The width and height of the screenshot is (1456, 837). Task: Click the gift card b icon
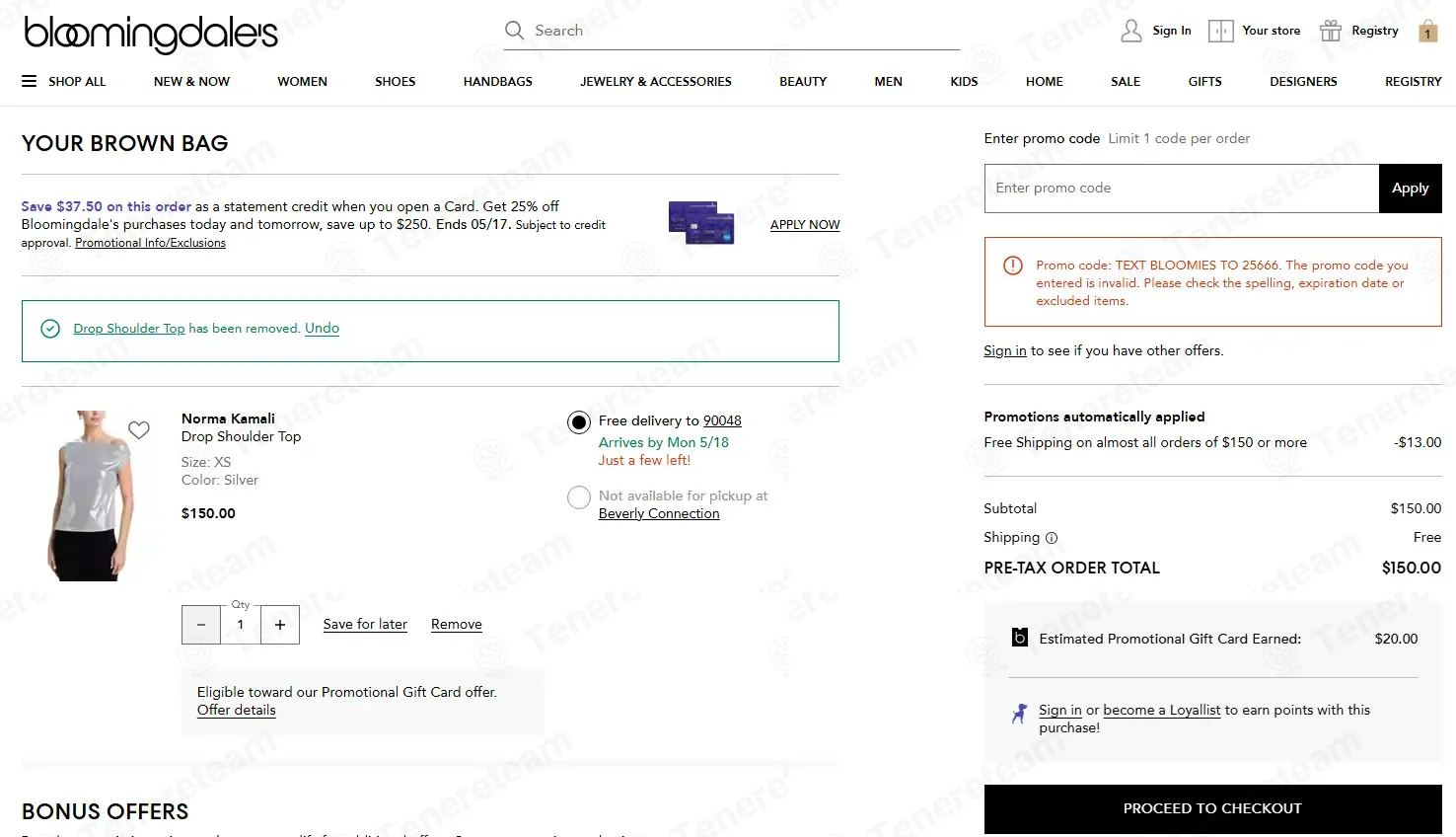pyautogui.click(x=1020, y=638)
